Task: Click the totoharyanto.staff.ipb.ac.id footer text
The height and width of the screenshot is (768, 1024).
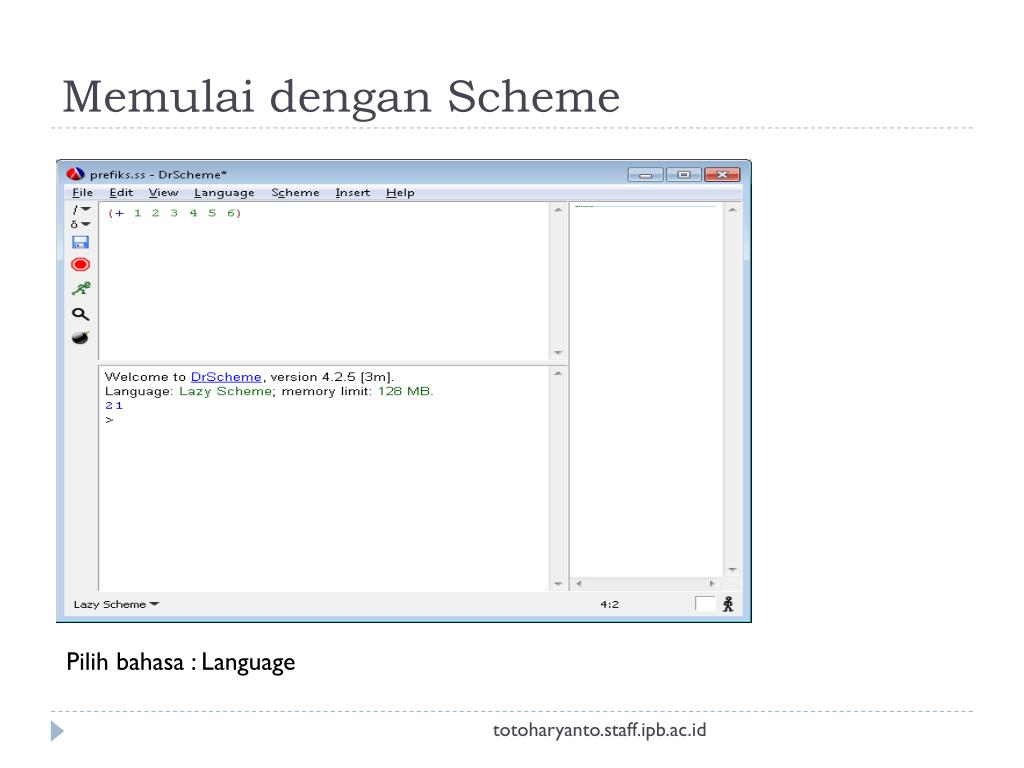Action: tap(600, 730)
